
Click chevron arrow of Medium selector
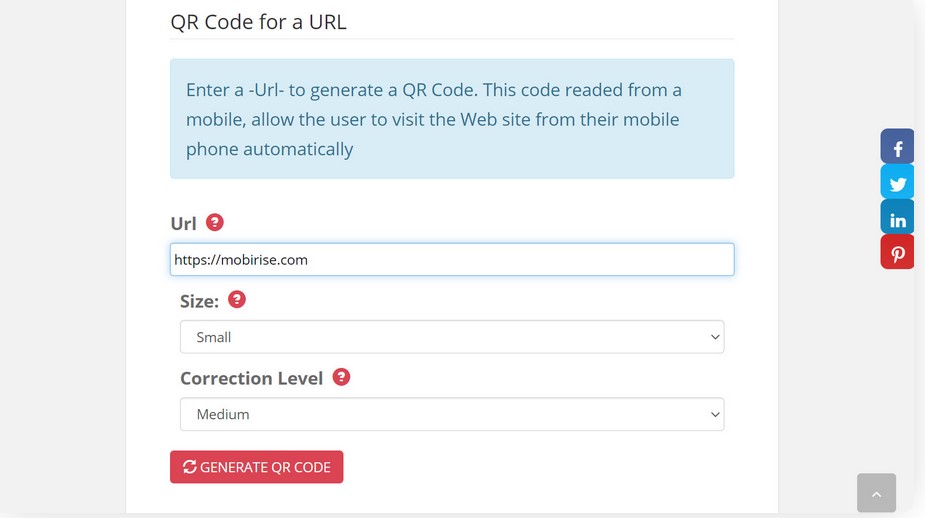pyautogui.click(x=715, y=414)
